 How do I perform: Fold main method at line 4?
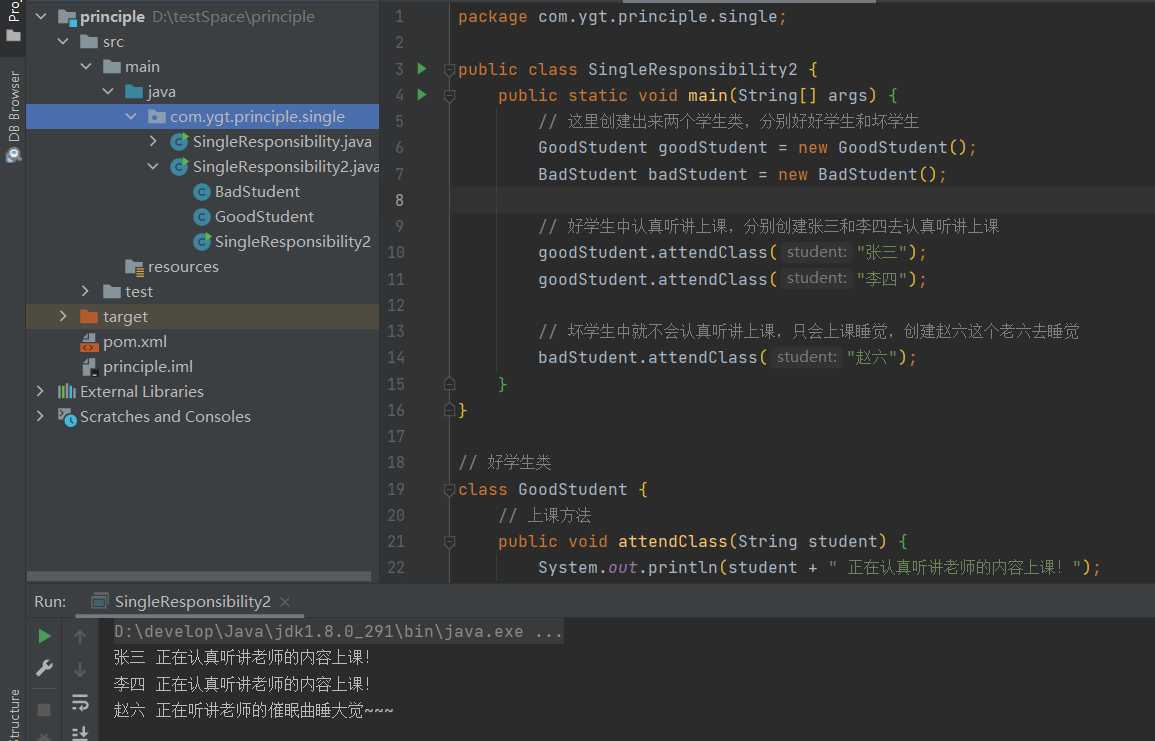click(x=449, y=96)
